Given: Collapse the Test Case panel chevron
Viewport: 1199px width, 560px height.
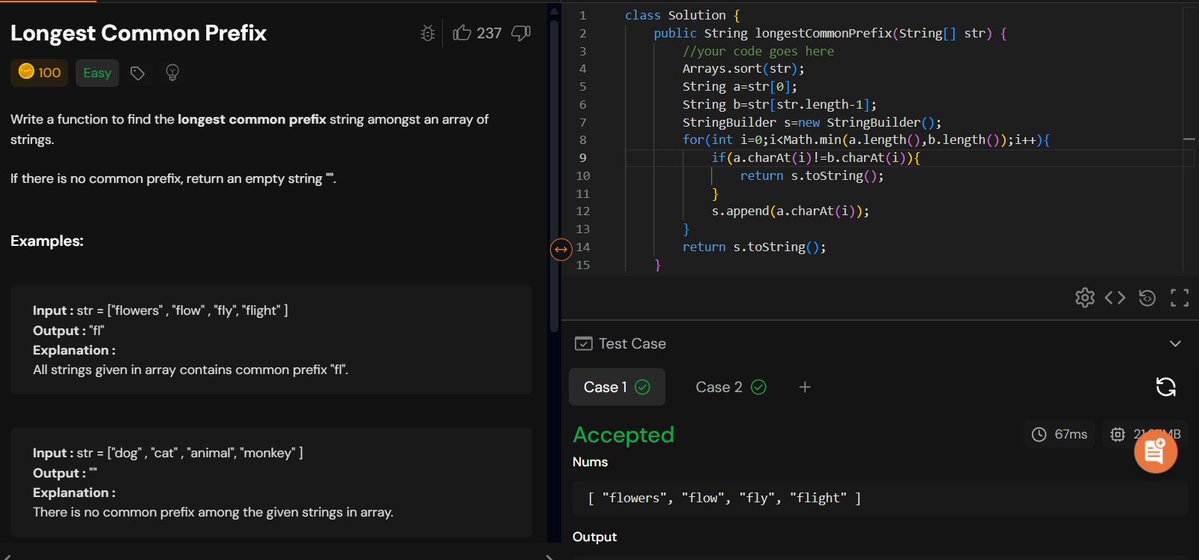Looking at the screenshot, I should pyautogui.click(x=1175, y=343).
